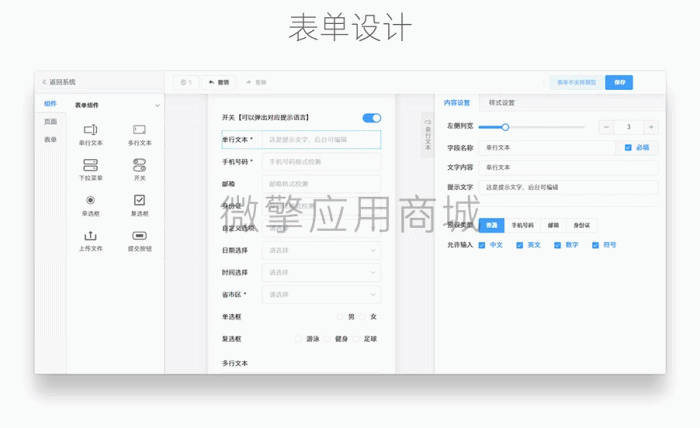Click the 左侧列宽 slider handle
Viewport: 700px width, 428px height.
[505, 127]
